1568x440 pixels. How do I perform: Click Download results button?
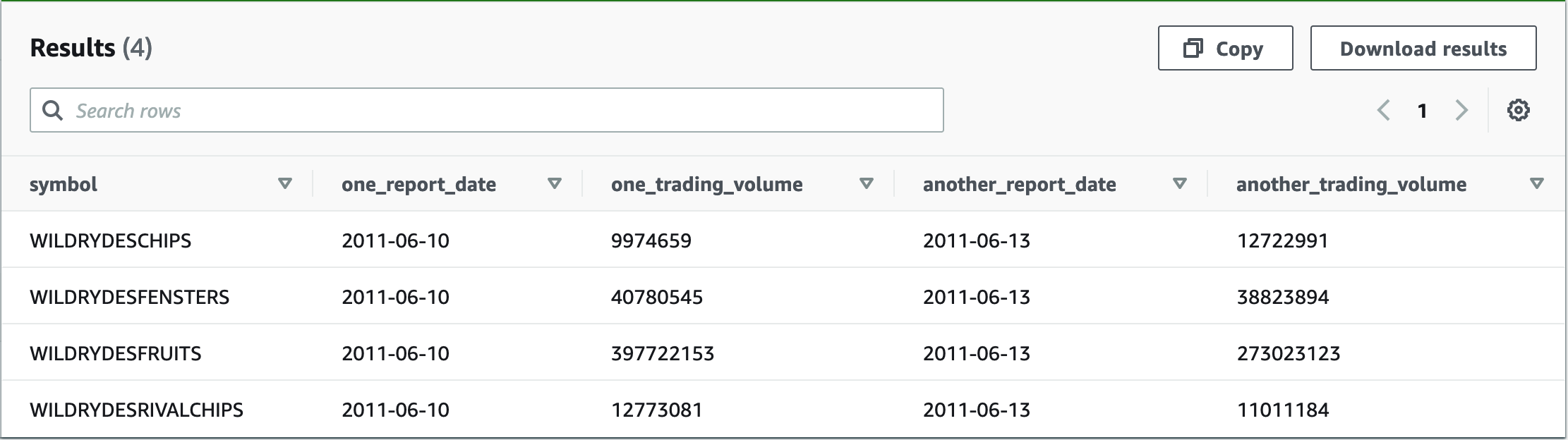coord(1423,48)
